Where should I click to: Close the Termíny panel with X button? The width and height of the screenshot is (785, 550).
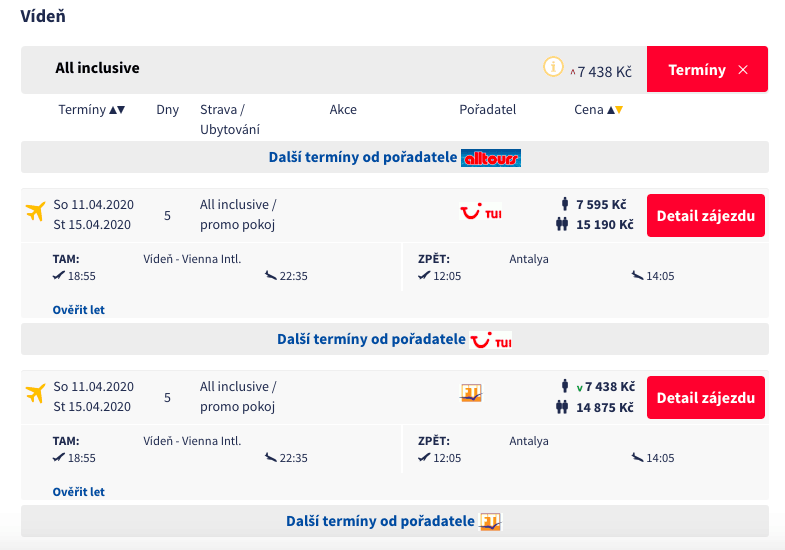pos(742,70)
